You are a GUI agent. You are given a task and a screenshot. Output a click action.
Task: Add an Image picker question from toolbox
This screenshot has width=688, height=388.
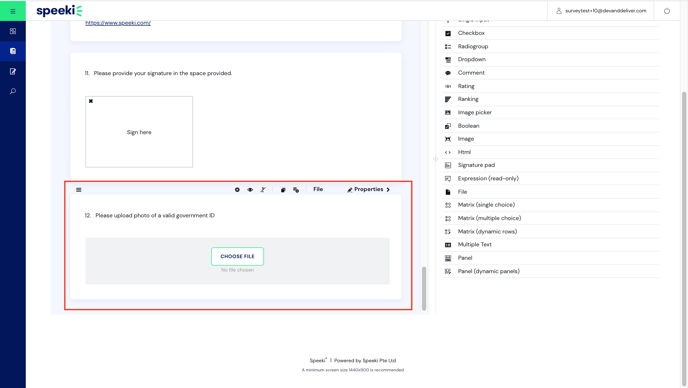(551, 112)
